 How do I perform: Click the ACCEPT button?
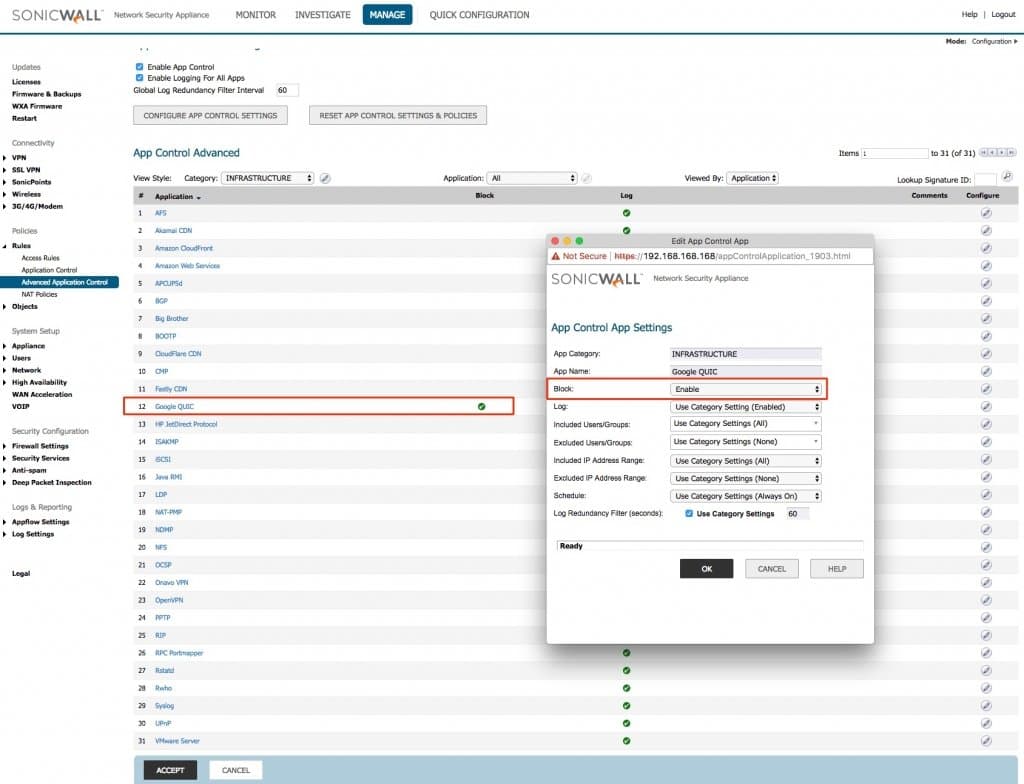tap(170, 770)
